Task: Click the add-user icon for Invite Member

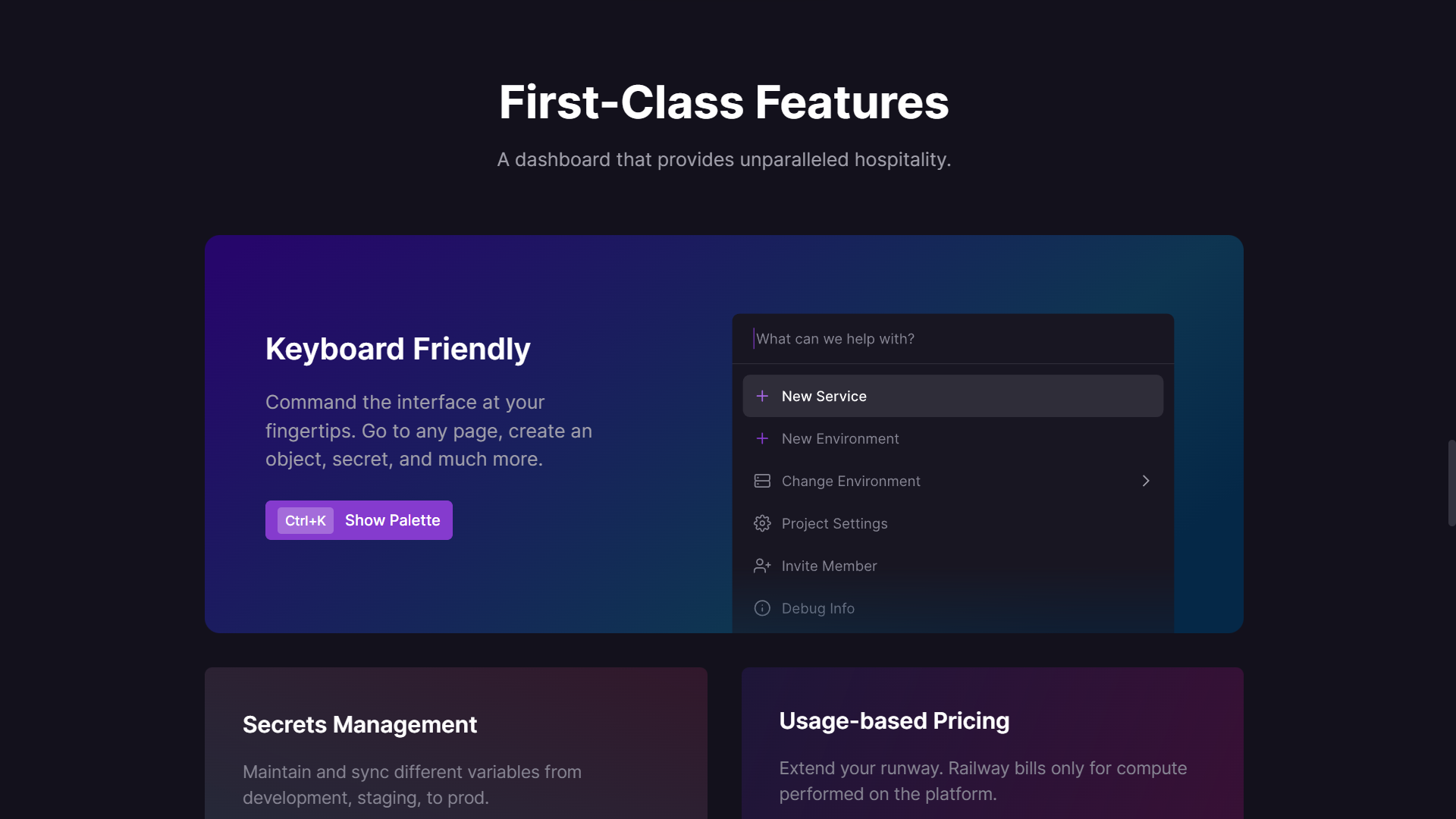Action: click(762, 566)
